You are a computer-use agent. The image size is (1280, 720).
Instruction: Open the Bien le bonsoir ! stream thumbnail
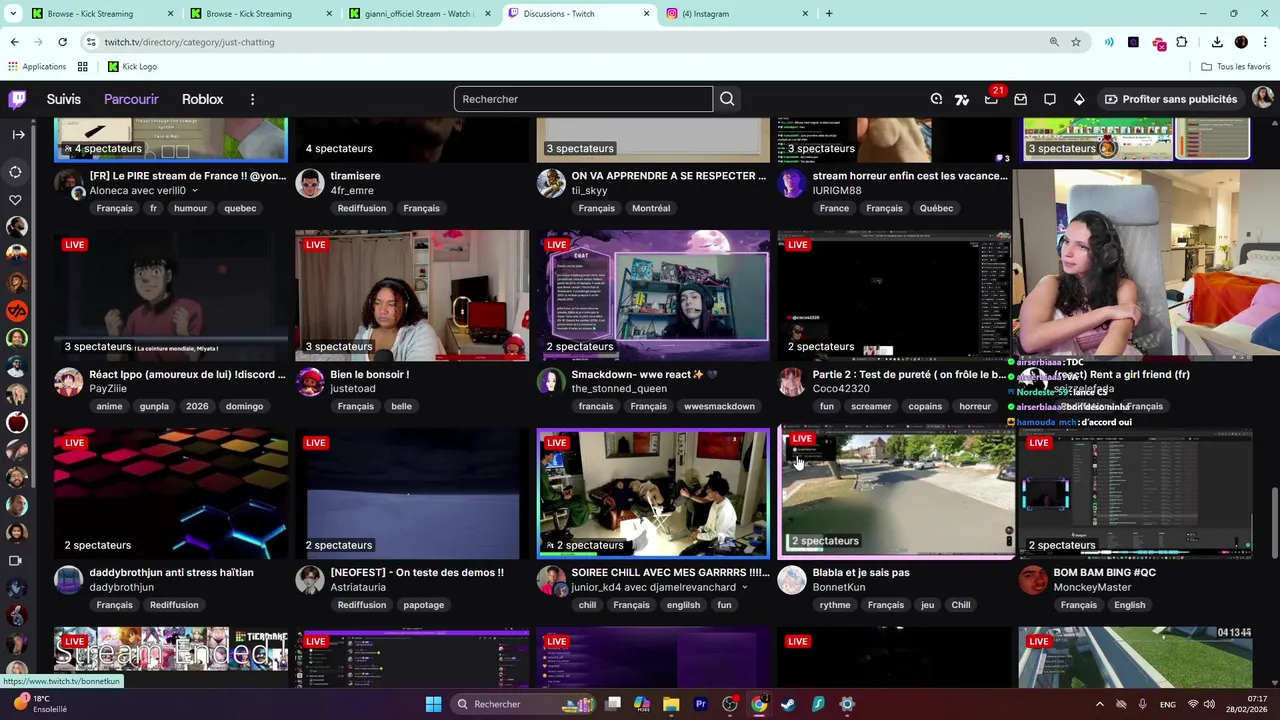click(x=412, y=295)
